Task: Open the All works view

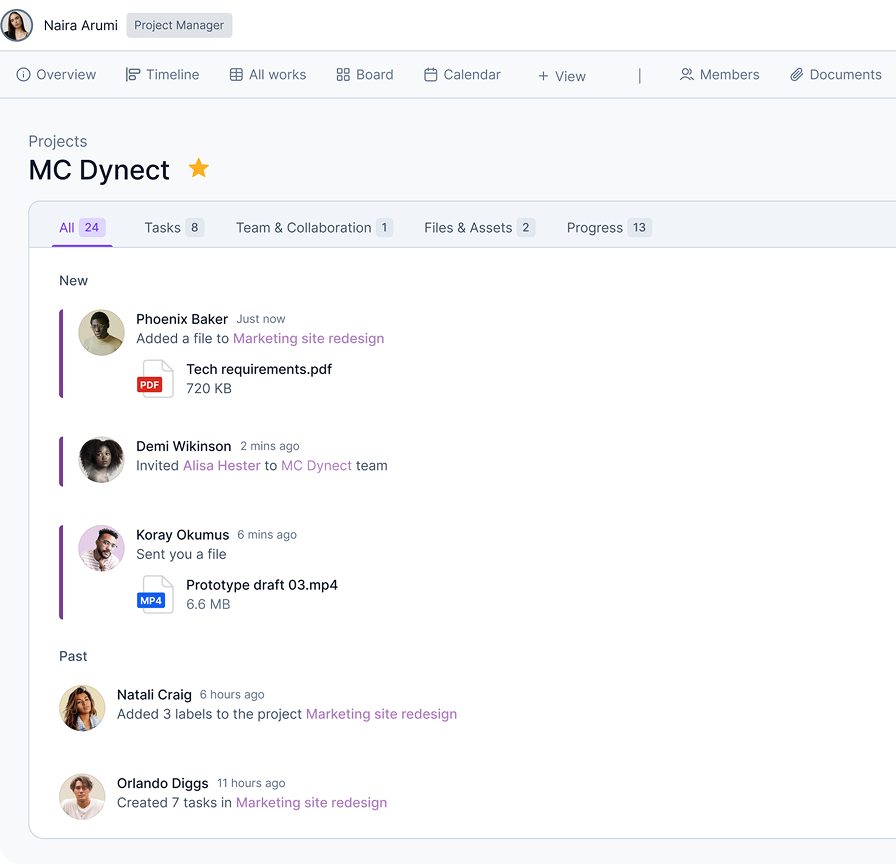Action: click(x=268, y=75)
